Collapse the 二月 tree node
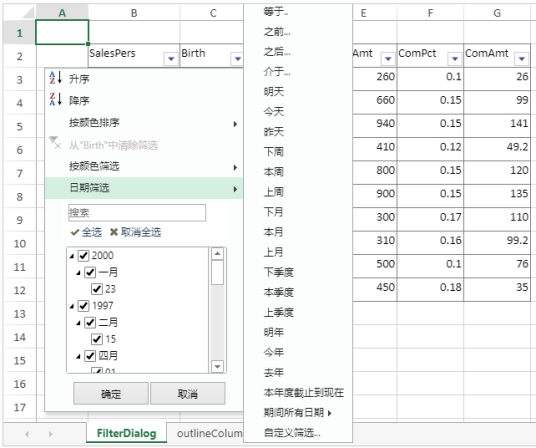 pos(78,323)
